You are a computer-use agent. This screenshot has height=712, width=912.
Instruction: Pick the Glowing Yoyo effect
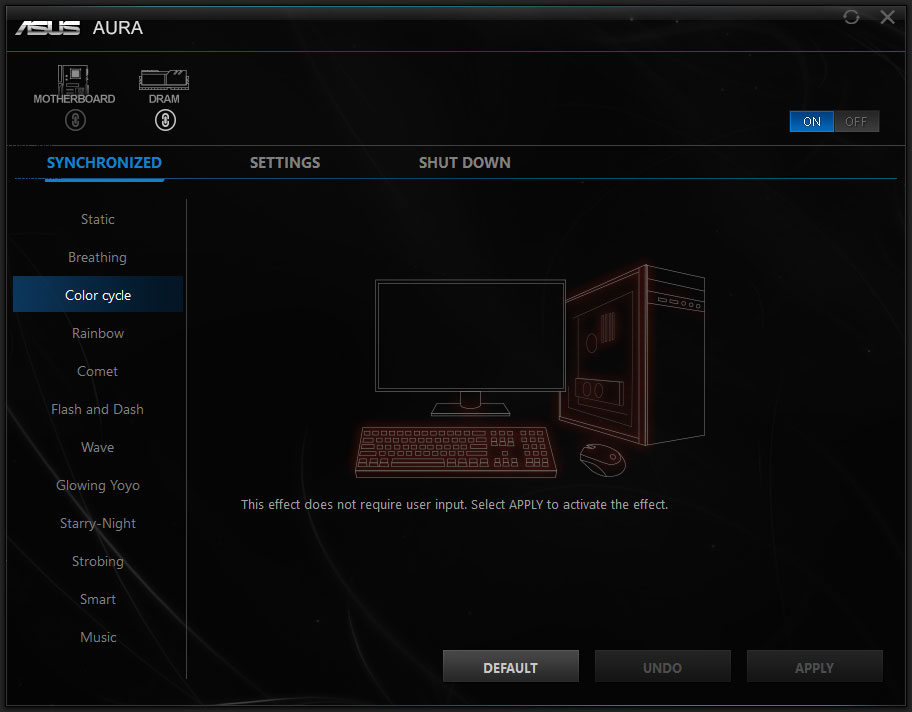[x=98, y=485]
